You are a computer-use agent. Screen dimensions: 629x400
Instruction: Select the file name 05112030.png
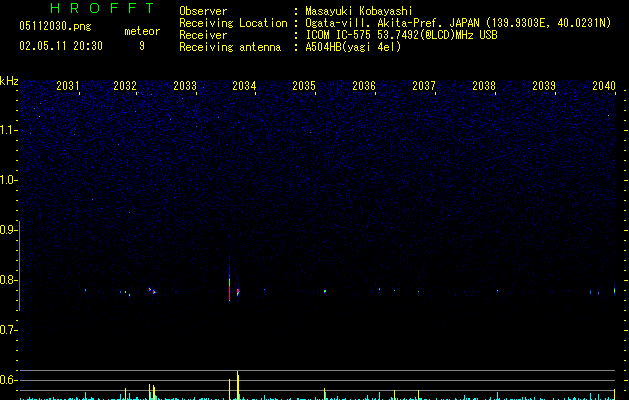tap(55, 26)
